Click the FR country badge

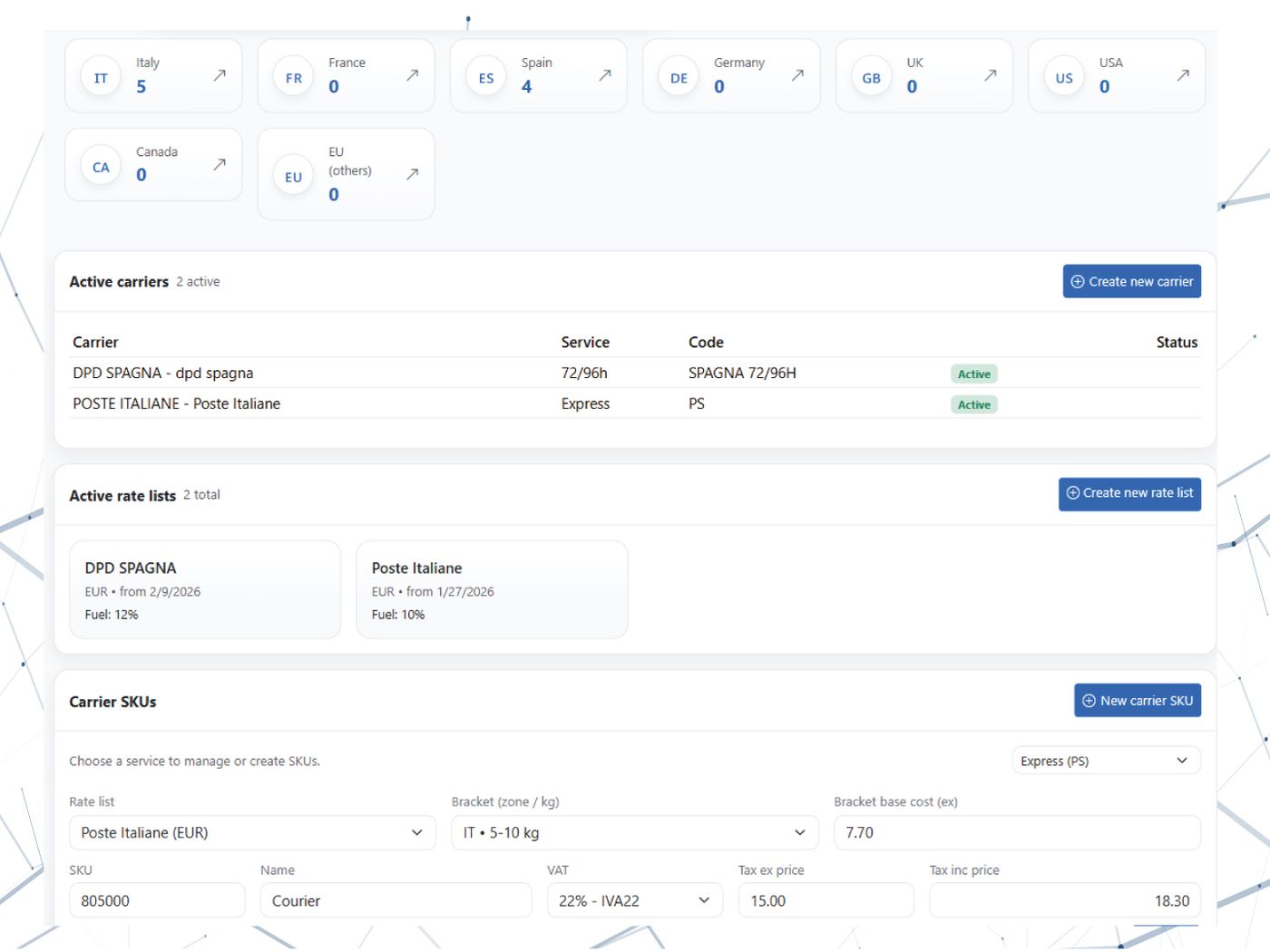(x=293, y=78)
